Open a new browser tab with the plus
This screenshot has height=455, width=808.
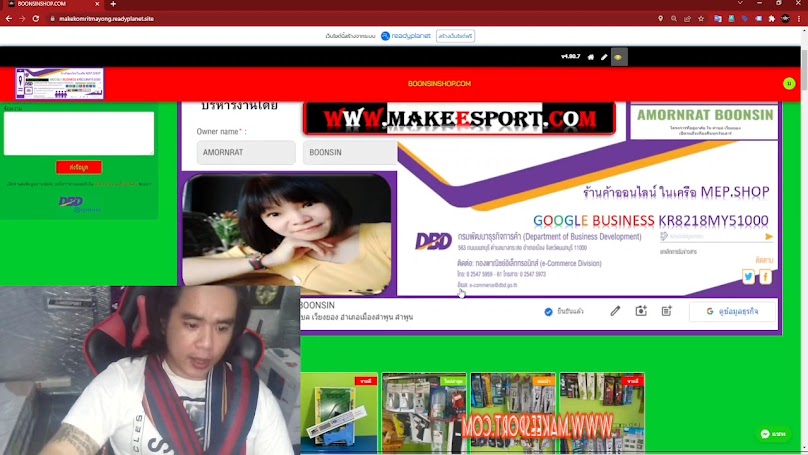113,4
